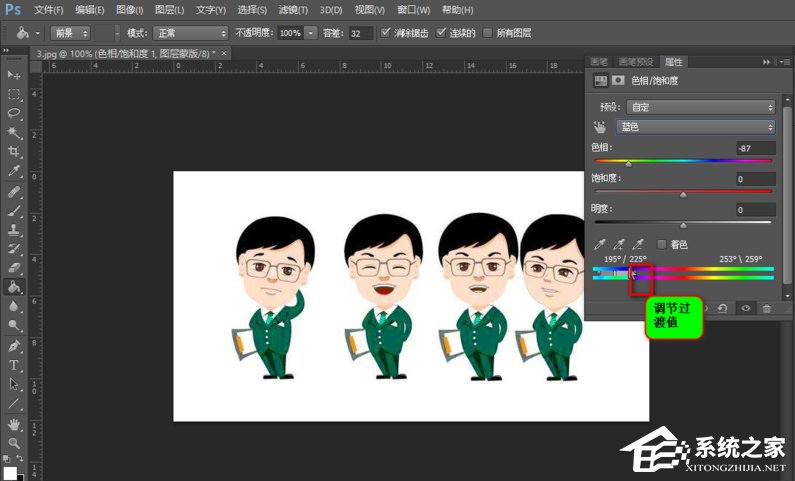Select the Pen tool

point(14,346)
